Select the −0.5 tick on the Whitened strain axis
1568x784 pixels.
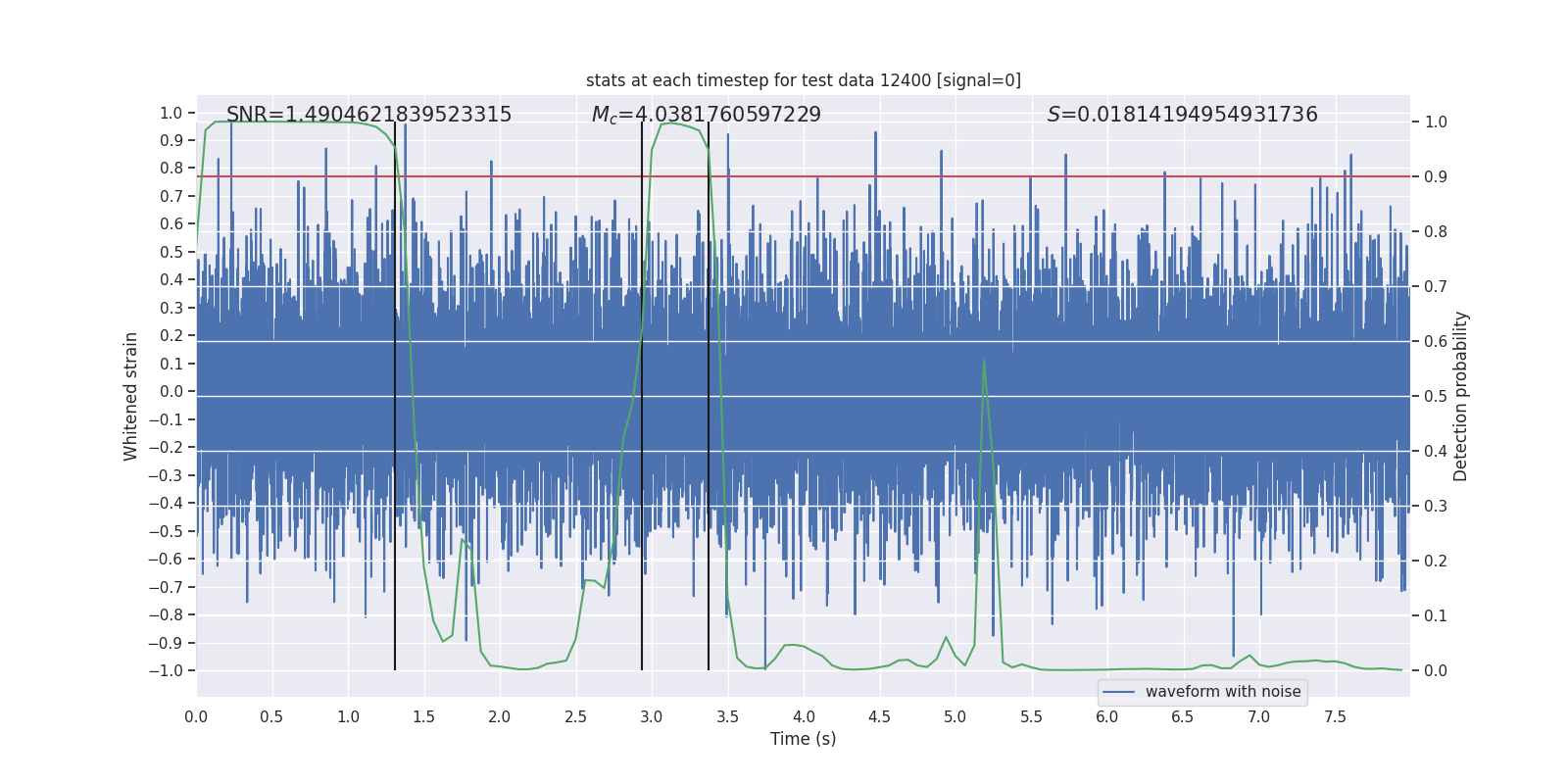[x=166, y=531]
